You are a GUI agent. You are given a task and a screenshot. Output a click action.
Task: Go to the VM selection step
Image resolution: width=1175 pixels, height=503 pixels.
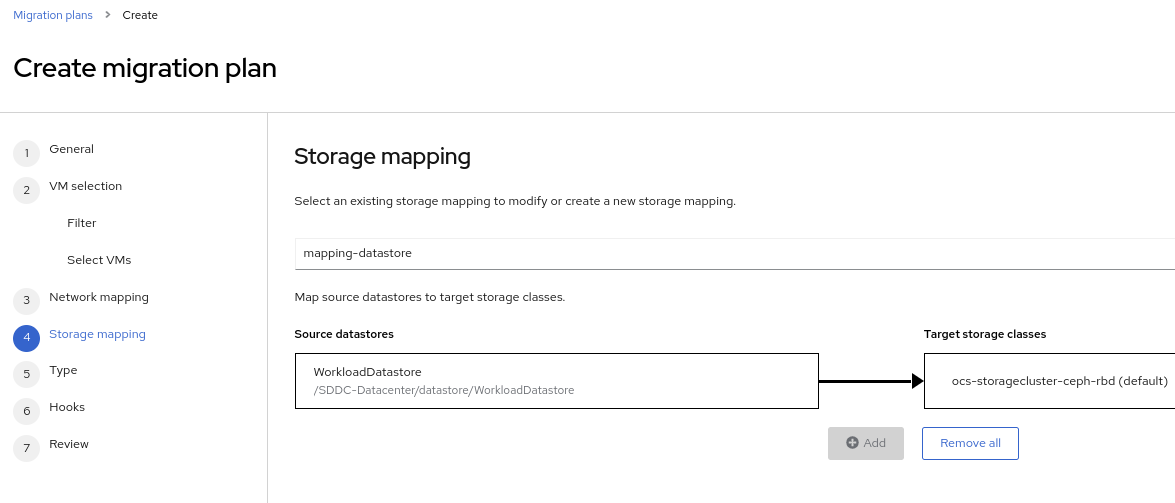(x=85, y=186)
